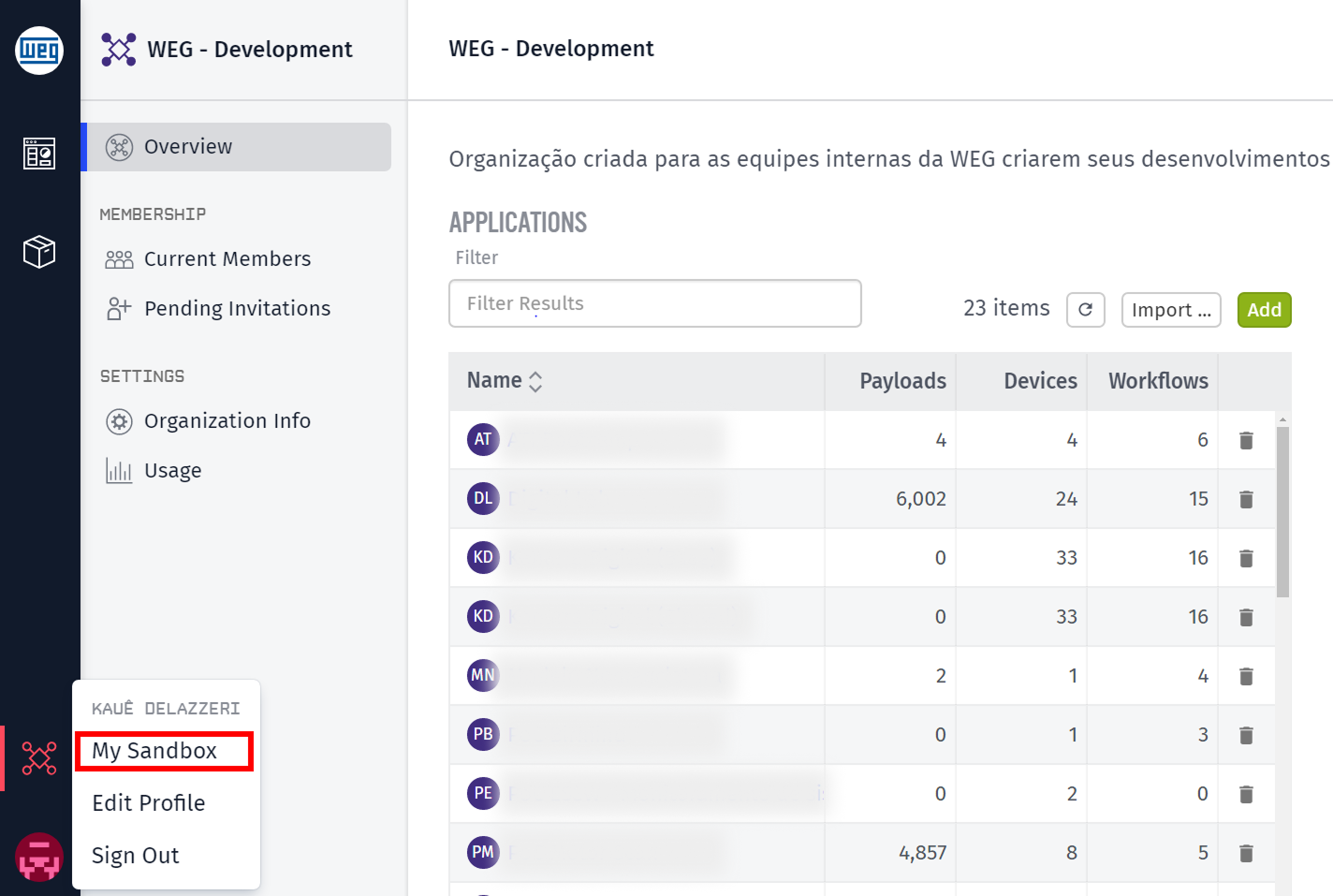This screenshot has height=896, width=1333.
Task: Focus the Filter Results input field
Action: [654, 303]
